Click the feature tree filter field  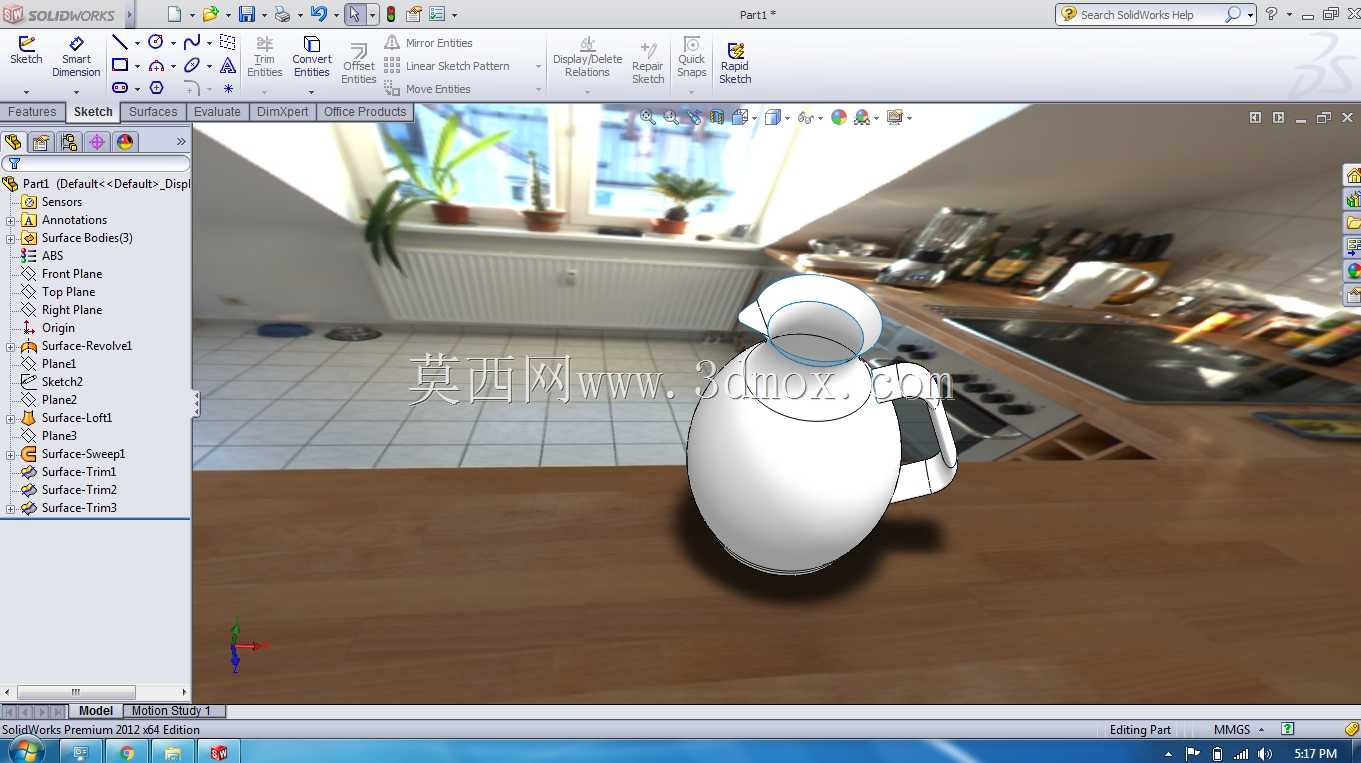[96, 163]
